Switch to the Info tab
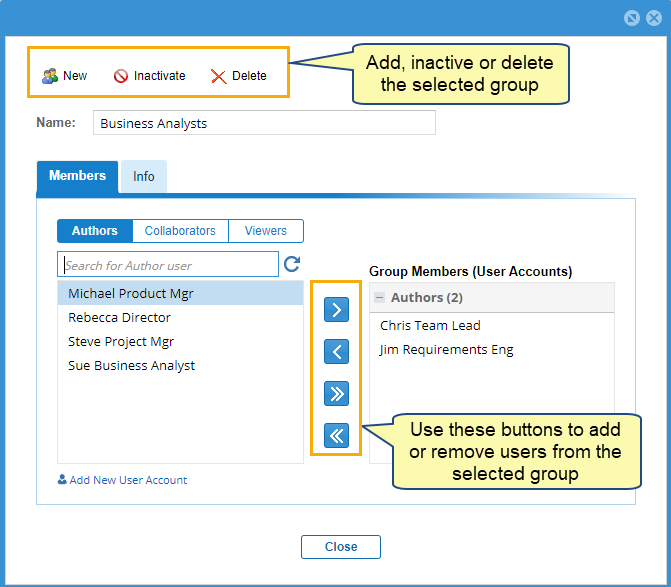Image resolution: width=671 pixels, height=587 pixels. point(144,176)
